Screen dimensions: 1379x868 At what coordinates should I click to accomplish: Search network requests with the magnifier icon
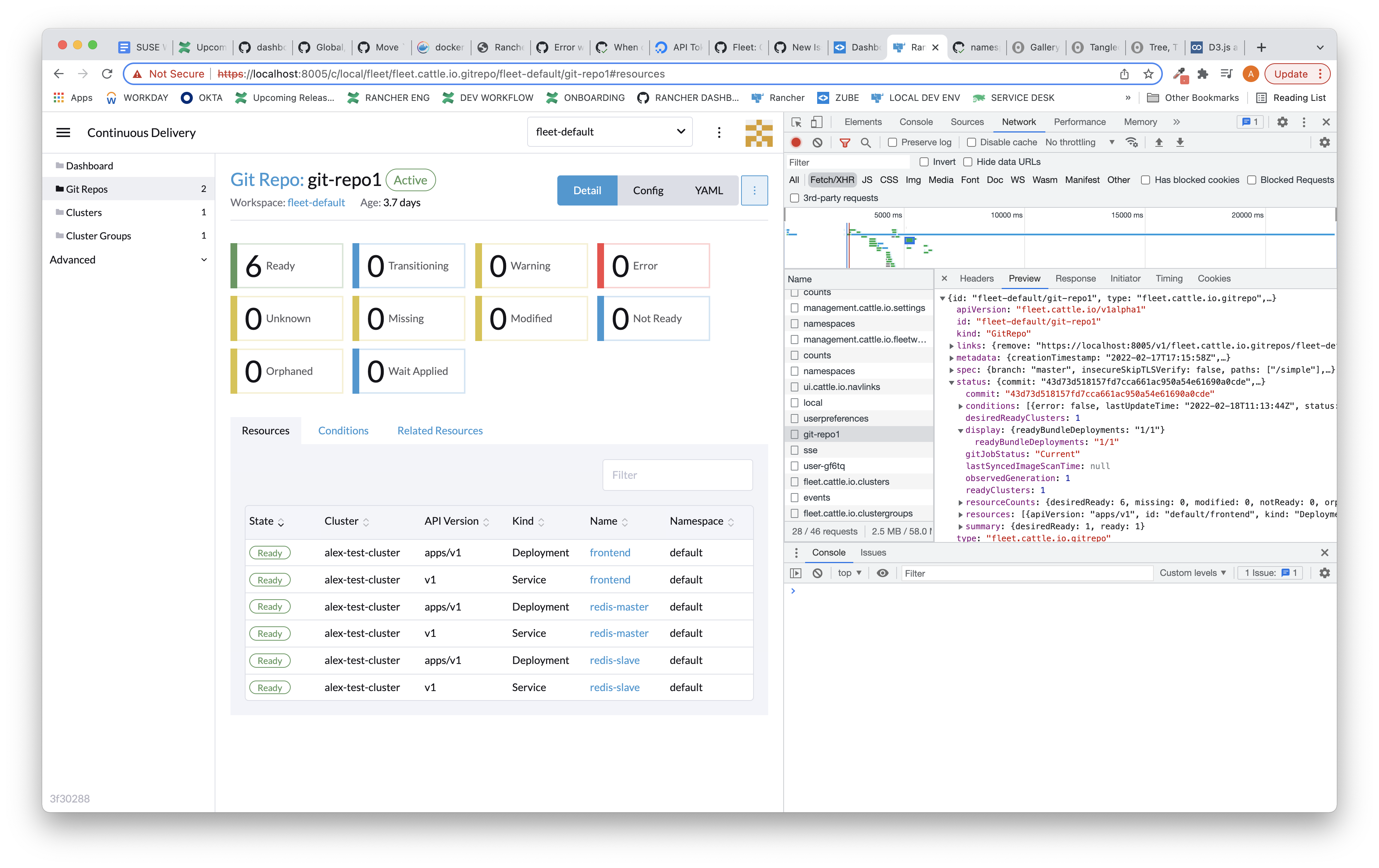[x=866, y=142]
